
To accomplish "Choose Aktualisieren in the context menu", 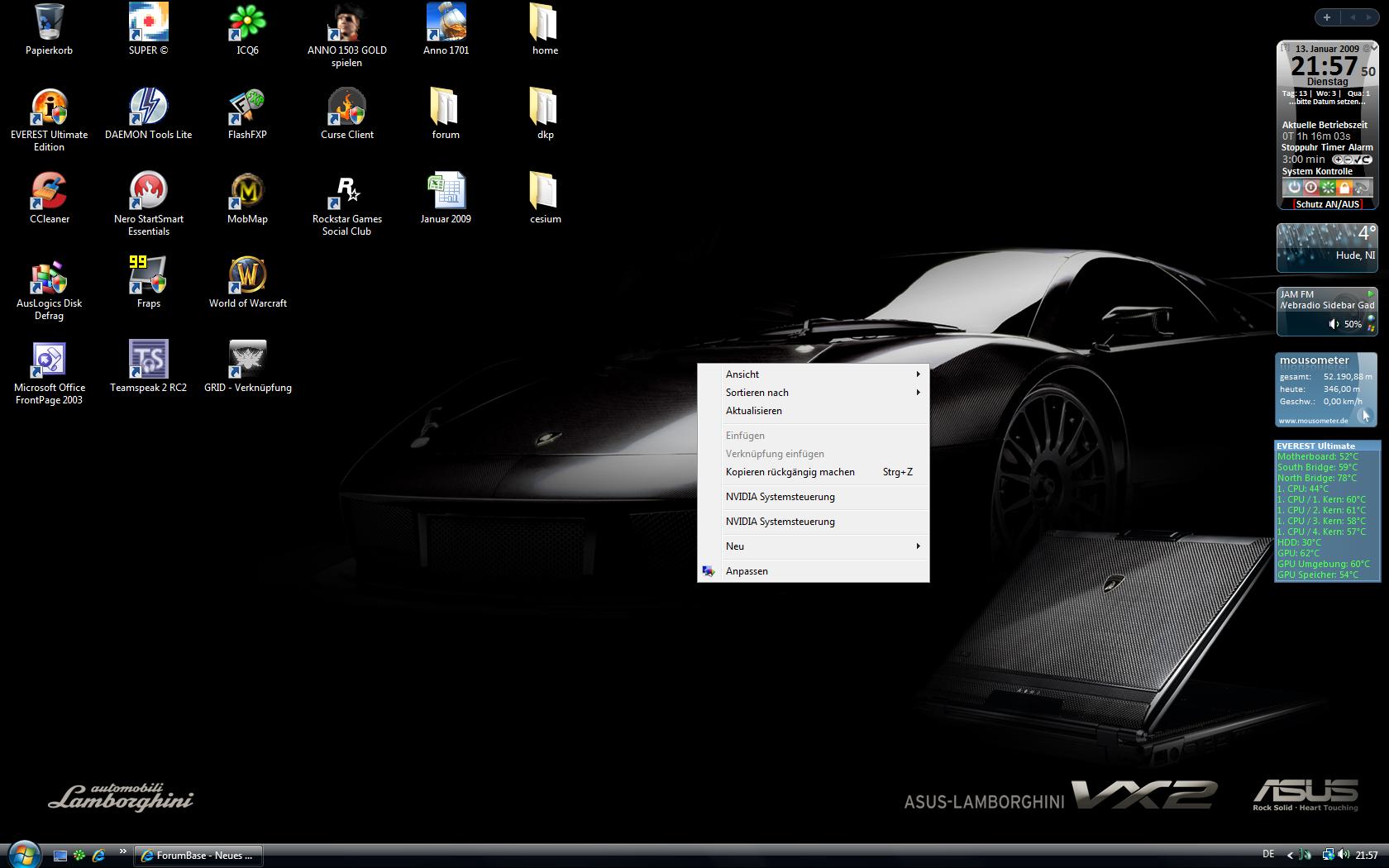I will (814, 411).
